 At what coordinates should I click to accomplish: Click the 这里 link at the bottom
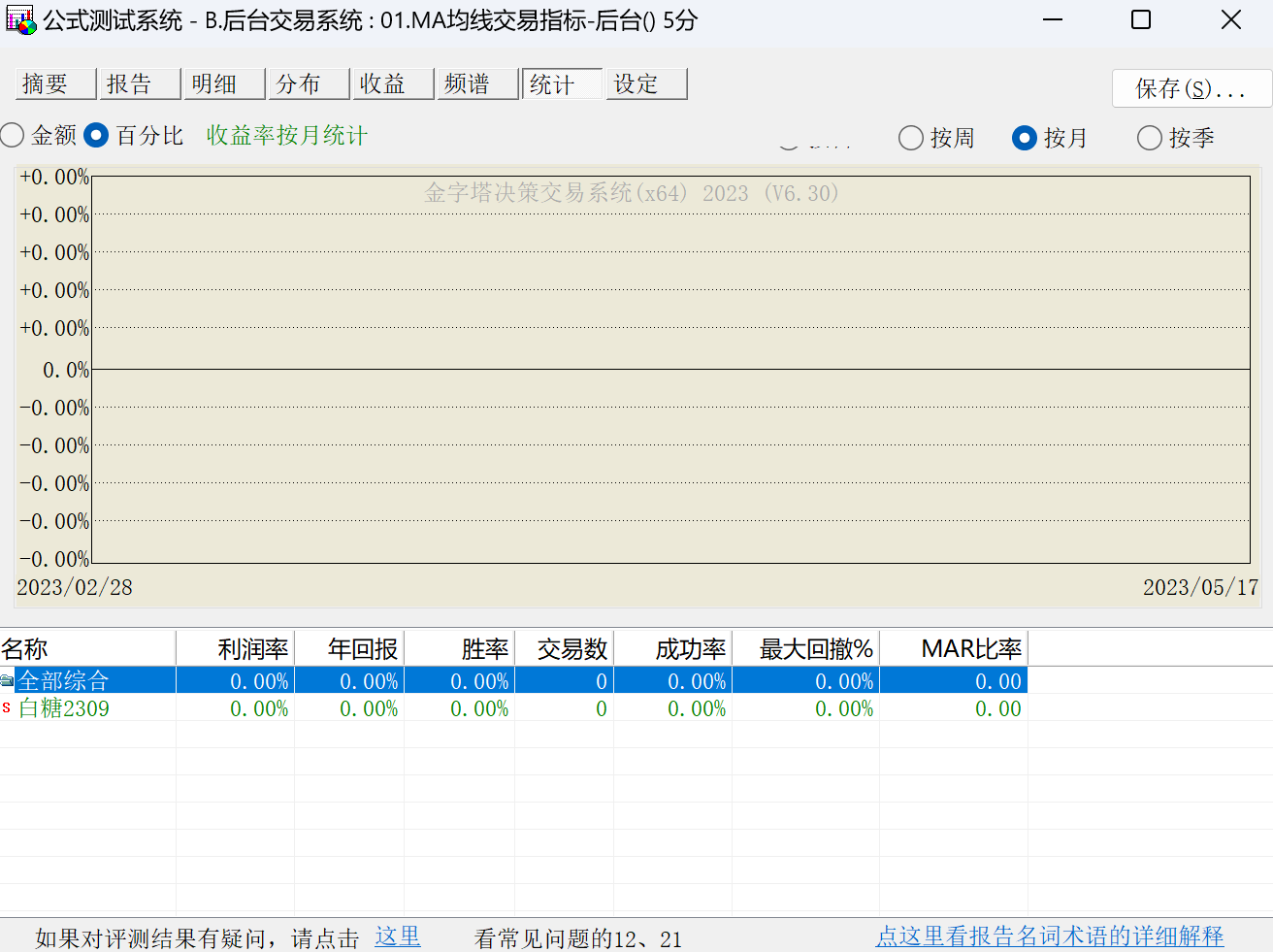[398, 936]
